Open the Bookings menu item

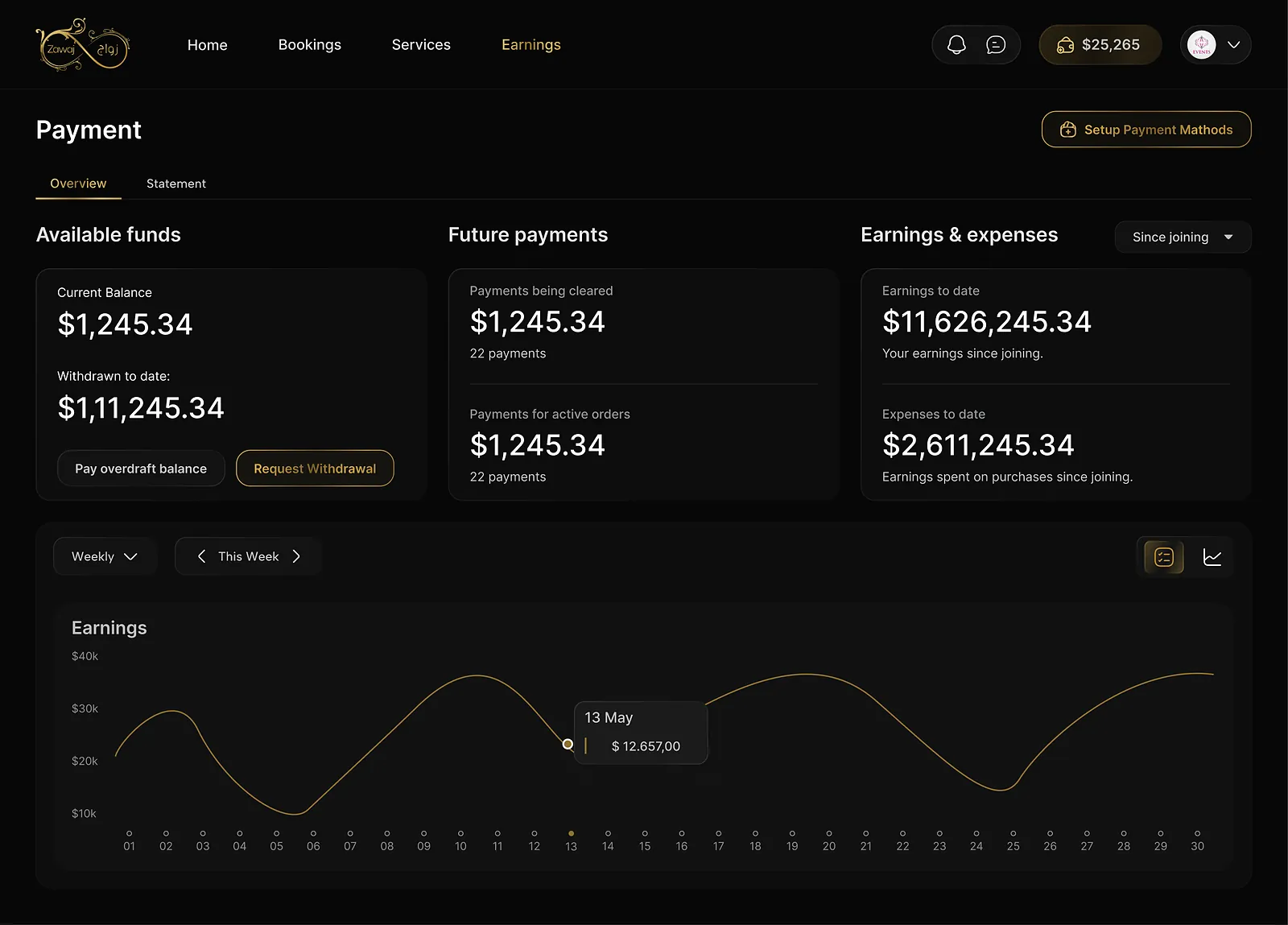310,45
